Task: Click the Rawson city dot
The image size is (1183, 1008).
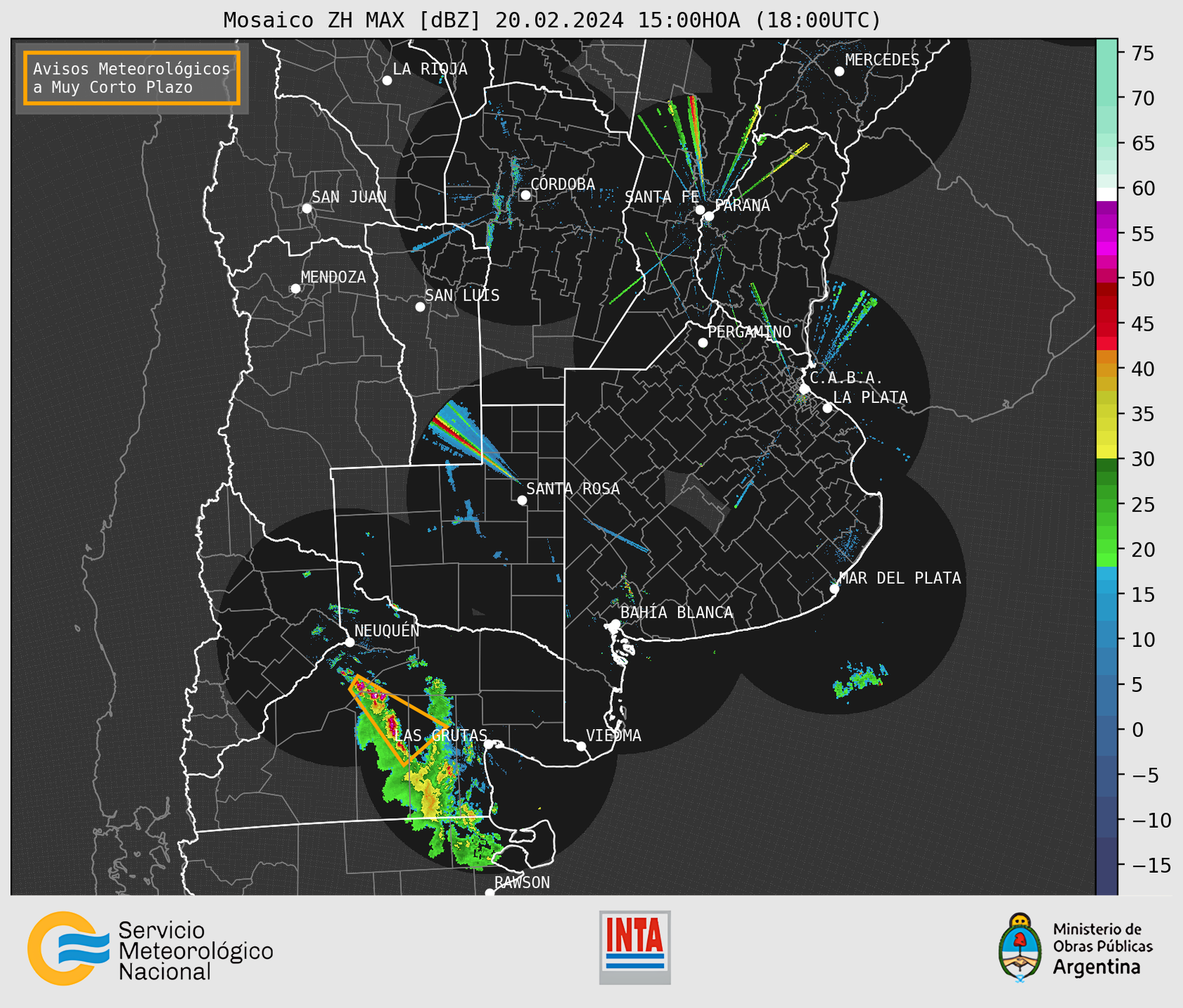Action: click(x=489, y=892)
